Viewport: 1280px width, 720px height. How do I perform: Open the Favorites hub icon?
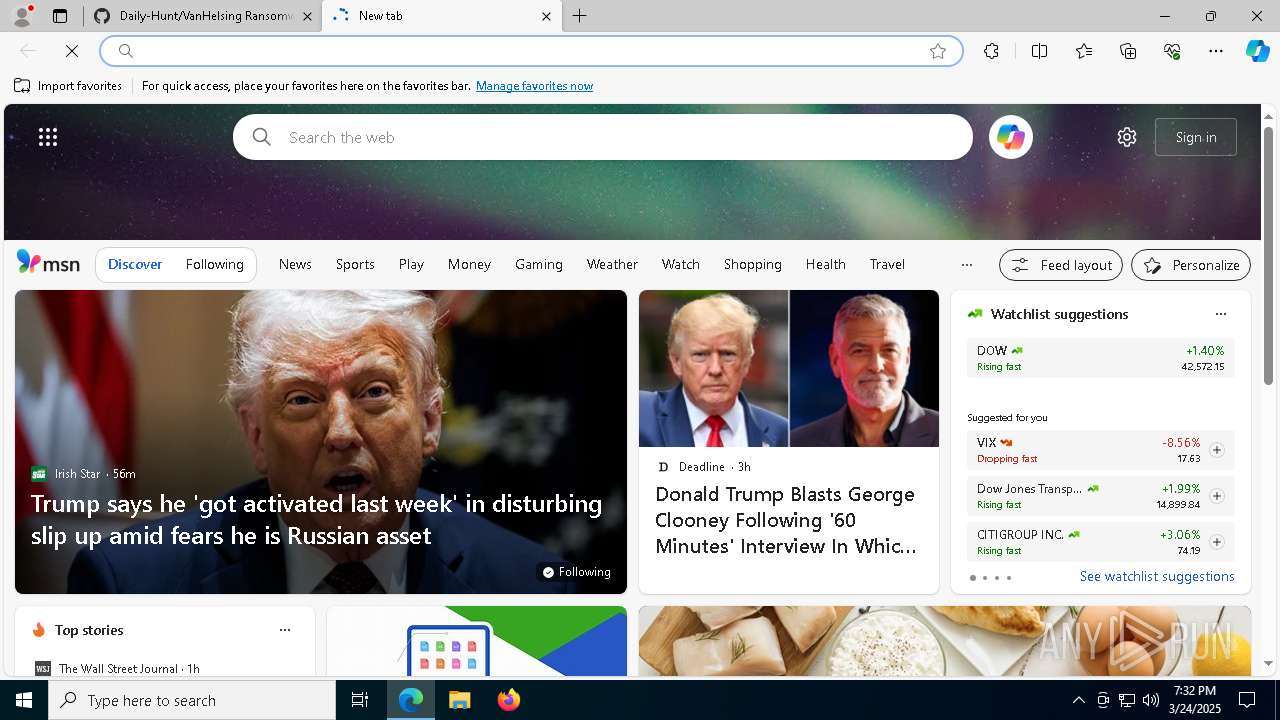(x=1084, y=51)
